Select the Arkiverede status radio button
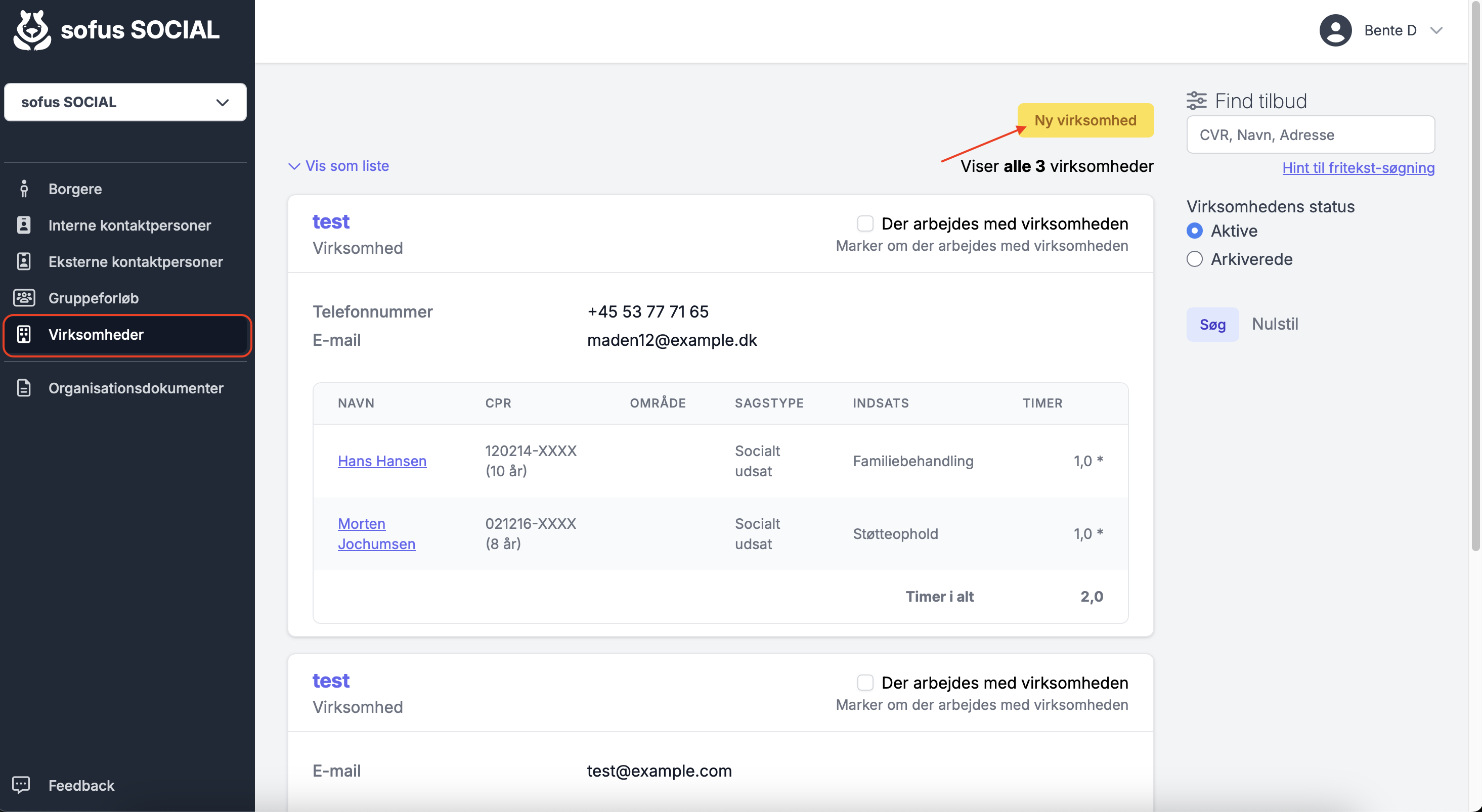1482x812 pixels. [x=1194, y=259]
